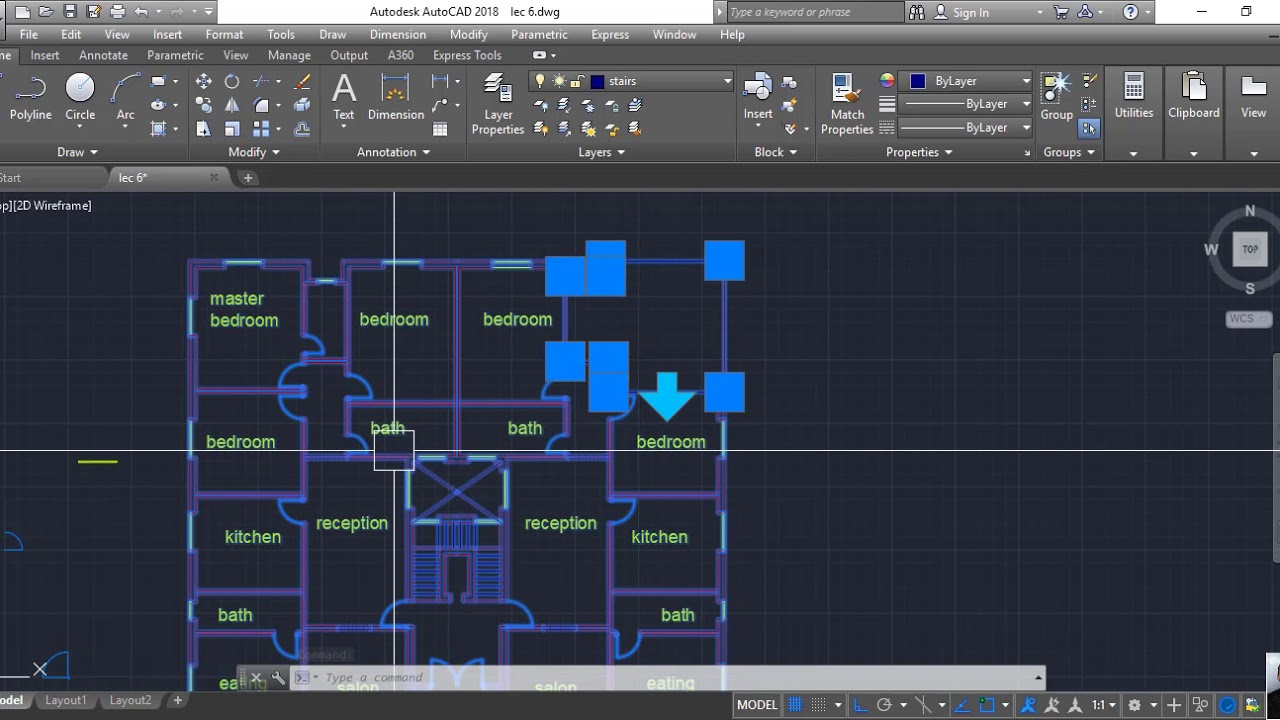This screenshot has height=720, width=1280.
Task: Switch to the Express Tools ribbon tab
Action: click(x=467, y=55)
